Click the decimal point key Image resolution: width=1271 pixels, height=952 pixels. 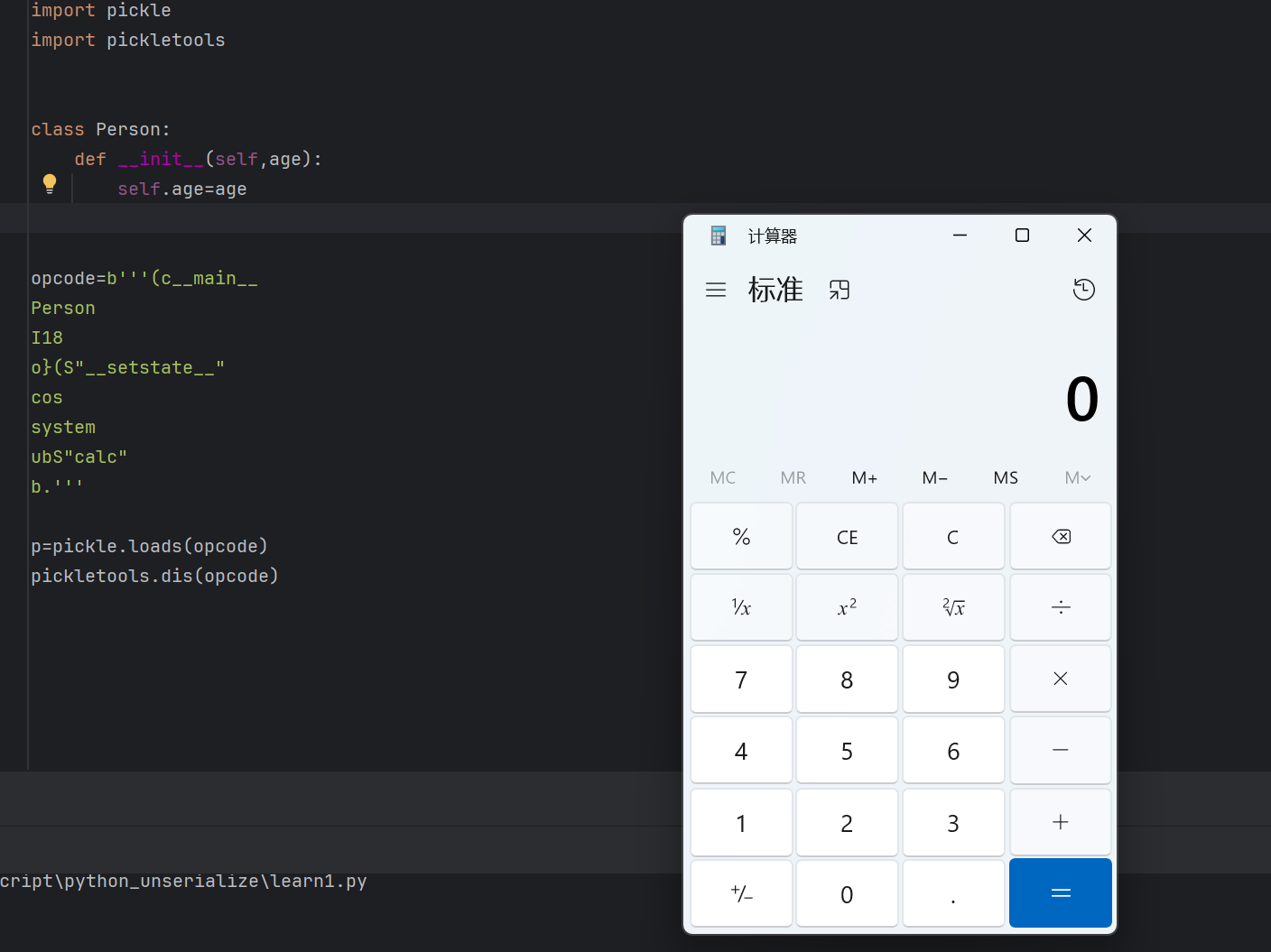click(953, 893)
